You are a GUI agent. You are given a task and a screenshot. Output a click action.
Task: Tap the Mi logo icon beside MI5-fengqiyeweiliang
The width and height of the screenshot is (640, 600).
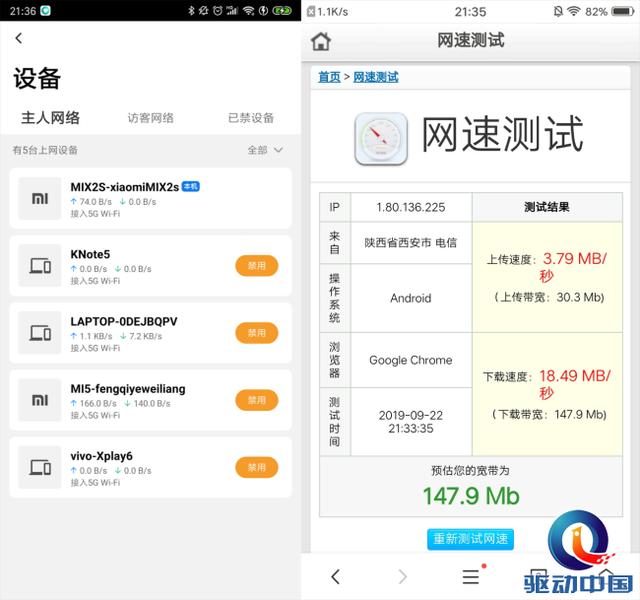coord(40,400)
